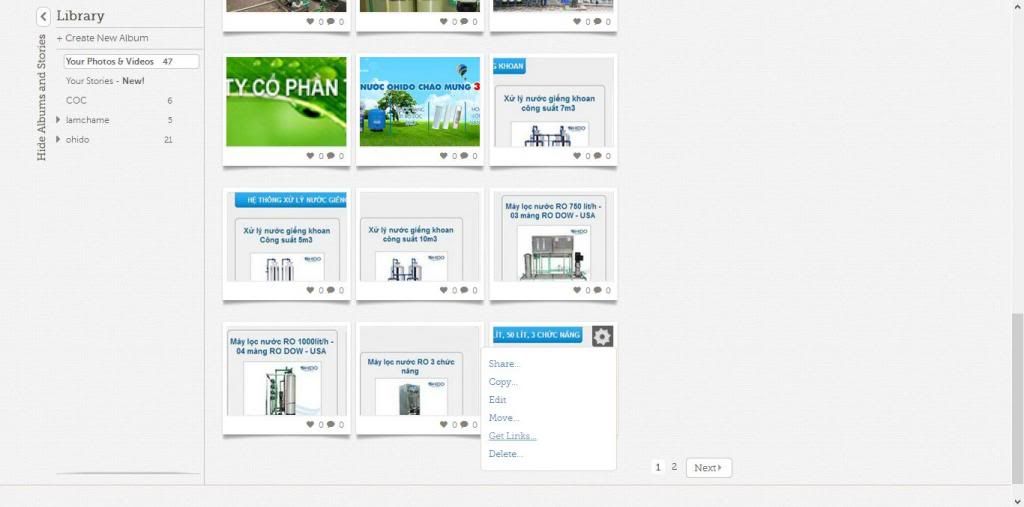The height and width of the screenshot is (507, 1024).
Task: Open the COC album
Action: pyautogui.click(x=76, y=100)
